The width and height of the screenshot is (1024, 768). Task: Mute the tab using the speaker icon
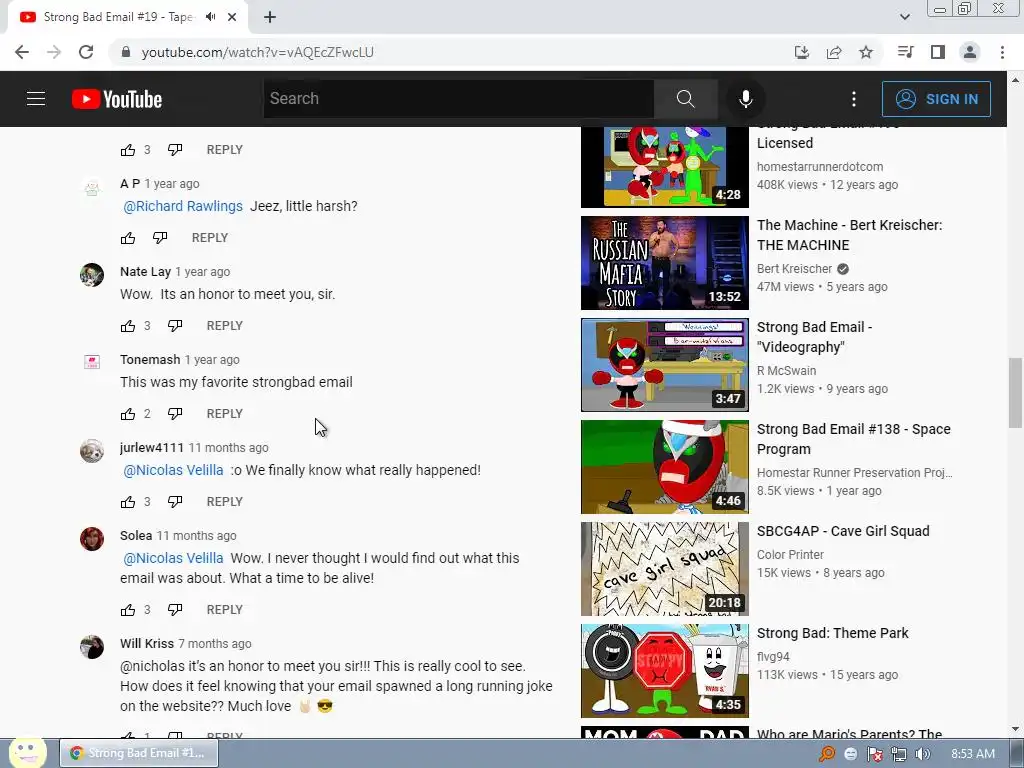point(210,17)
